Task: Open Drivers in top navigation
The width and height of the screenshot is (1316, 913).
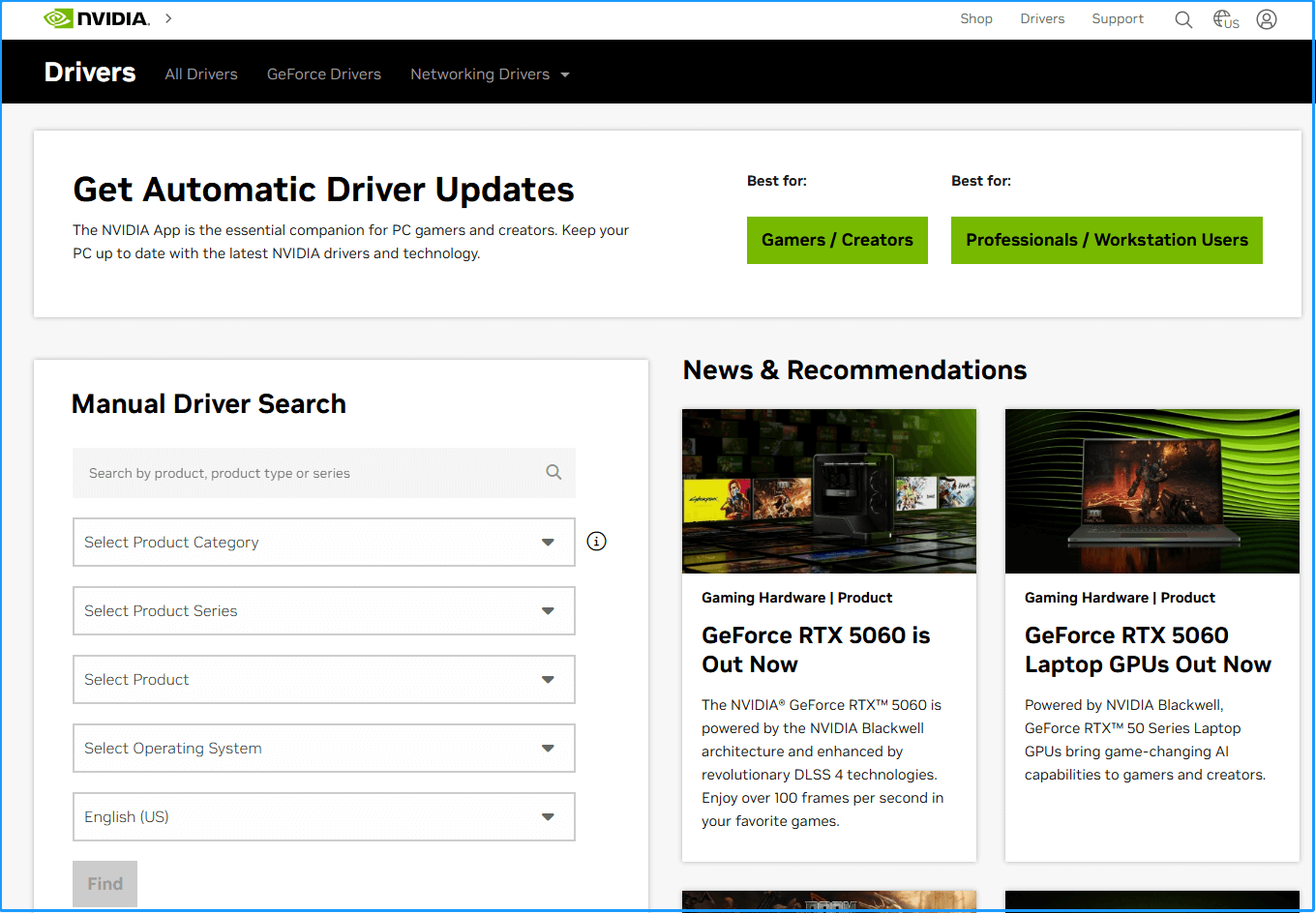Action: point(1042,18)
